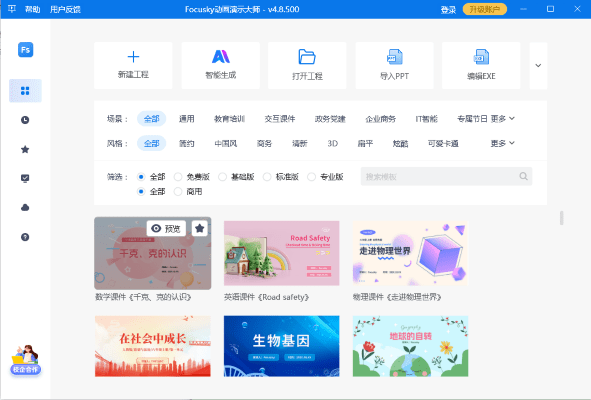591x400 pixels.
Task: Select 全部 radio in second filter row
Action: pyautogui.click(x=141, y=192)
